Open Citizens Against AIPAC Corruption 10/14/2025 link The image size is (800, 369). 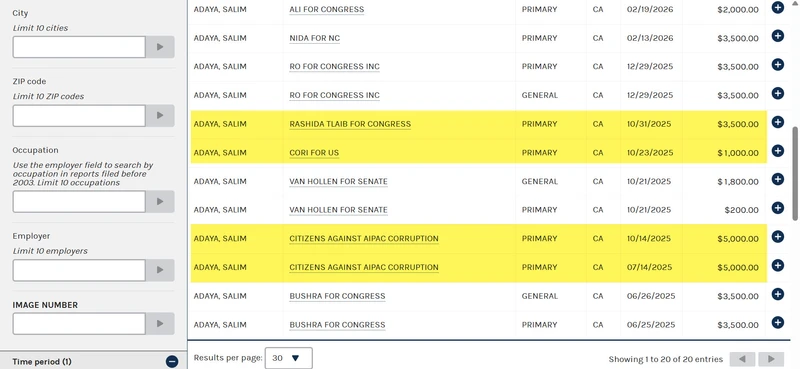[364, 238]
